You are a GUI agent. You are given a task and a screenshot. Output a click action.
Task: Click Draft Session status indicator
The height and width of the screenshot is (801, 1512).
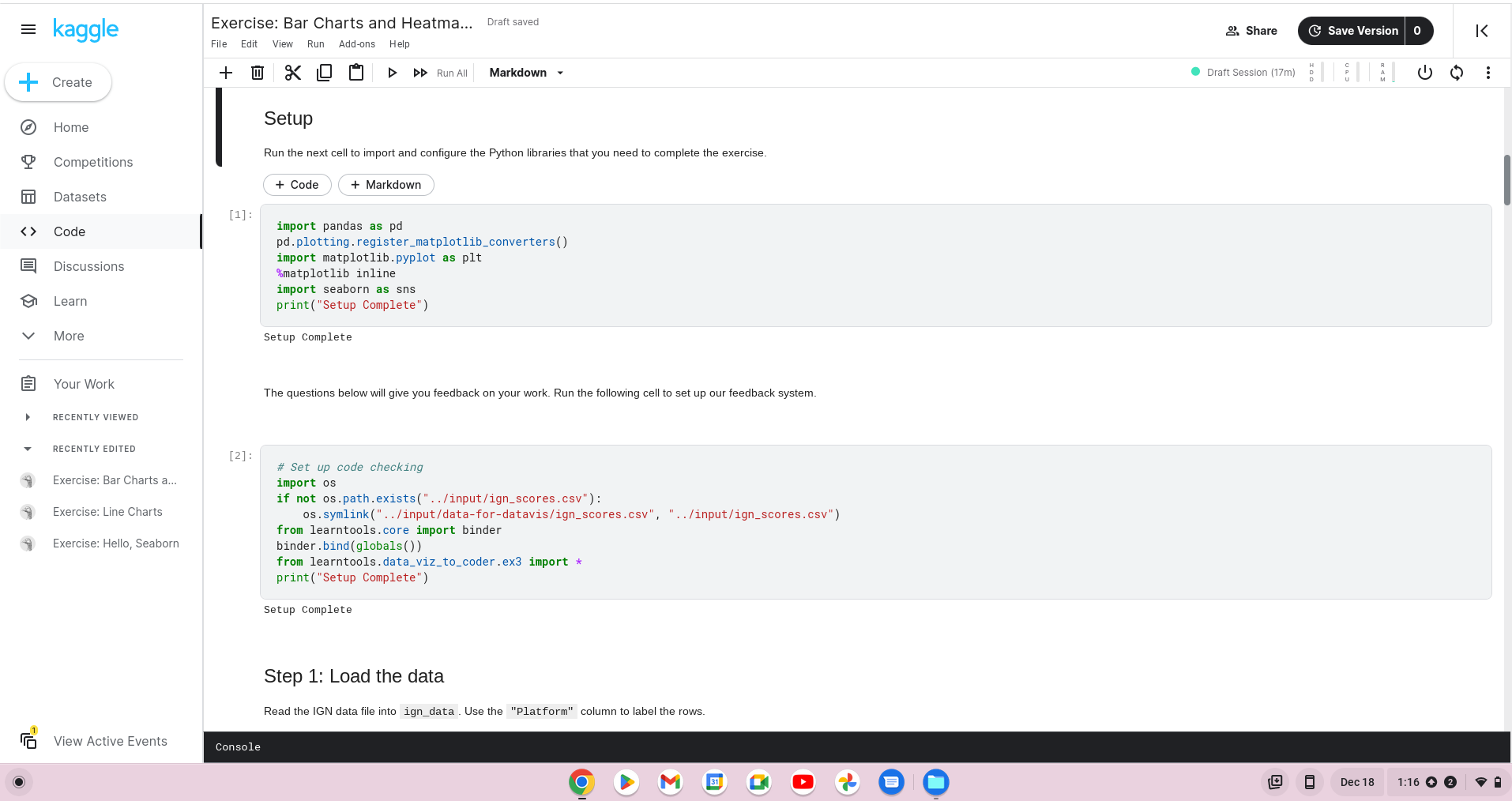pyautogui.click(x=1243, y=73)
